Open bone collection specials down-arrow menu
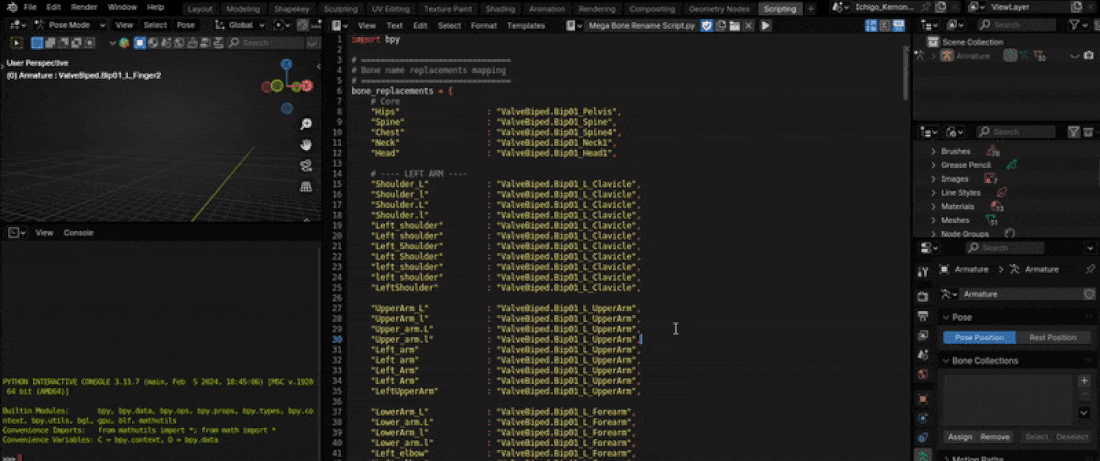Screen dimensions: 1100x461 (x=1084, y=413)
